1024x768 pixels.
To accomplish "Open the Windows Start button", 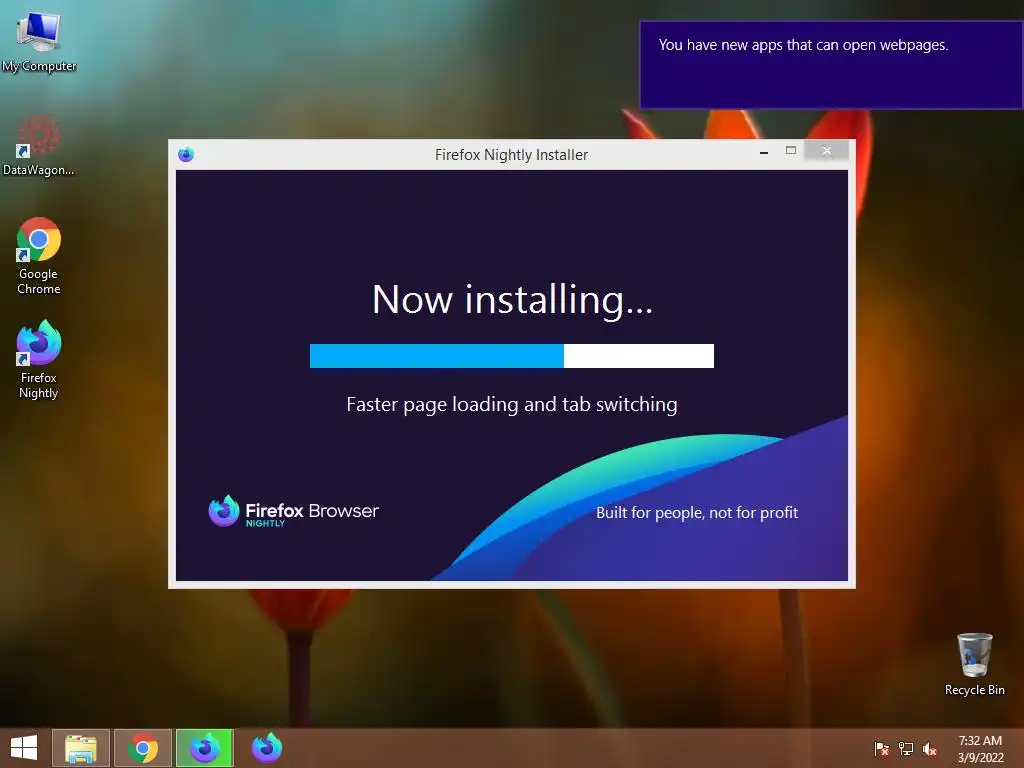I will 24,748.
